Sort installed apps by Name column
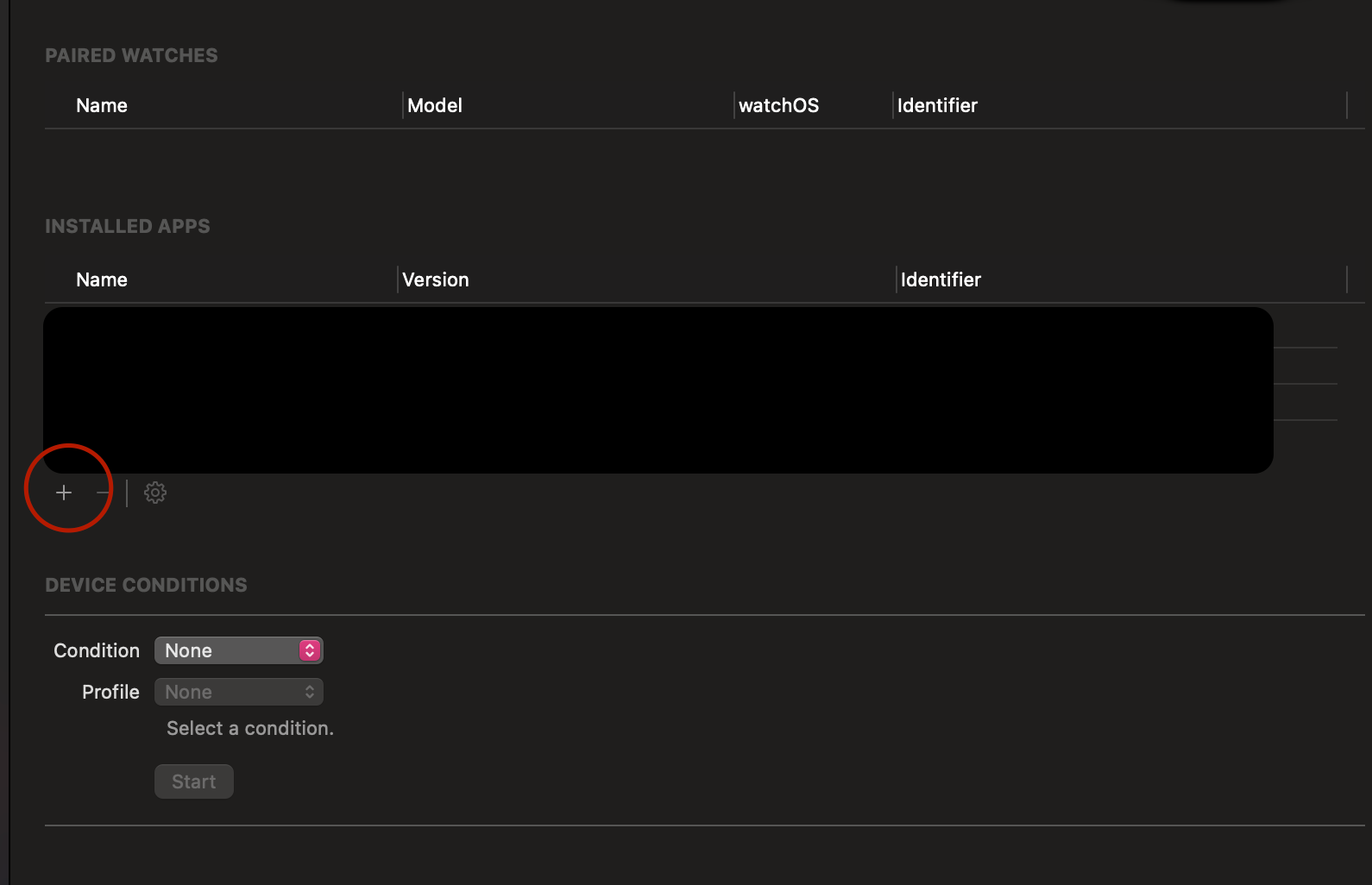The width and height of the screenshot is (1372, 885). pos(102,279)
